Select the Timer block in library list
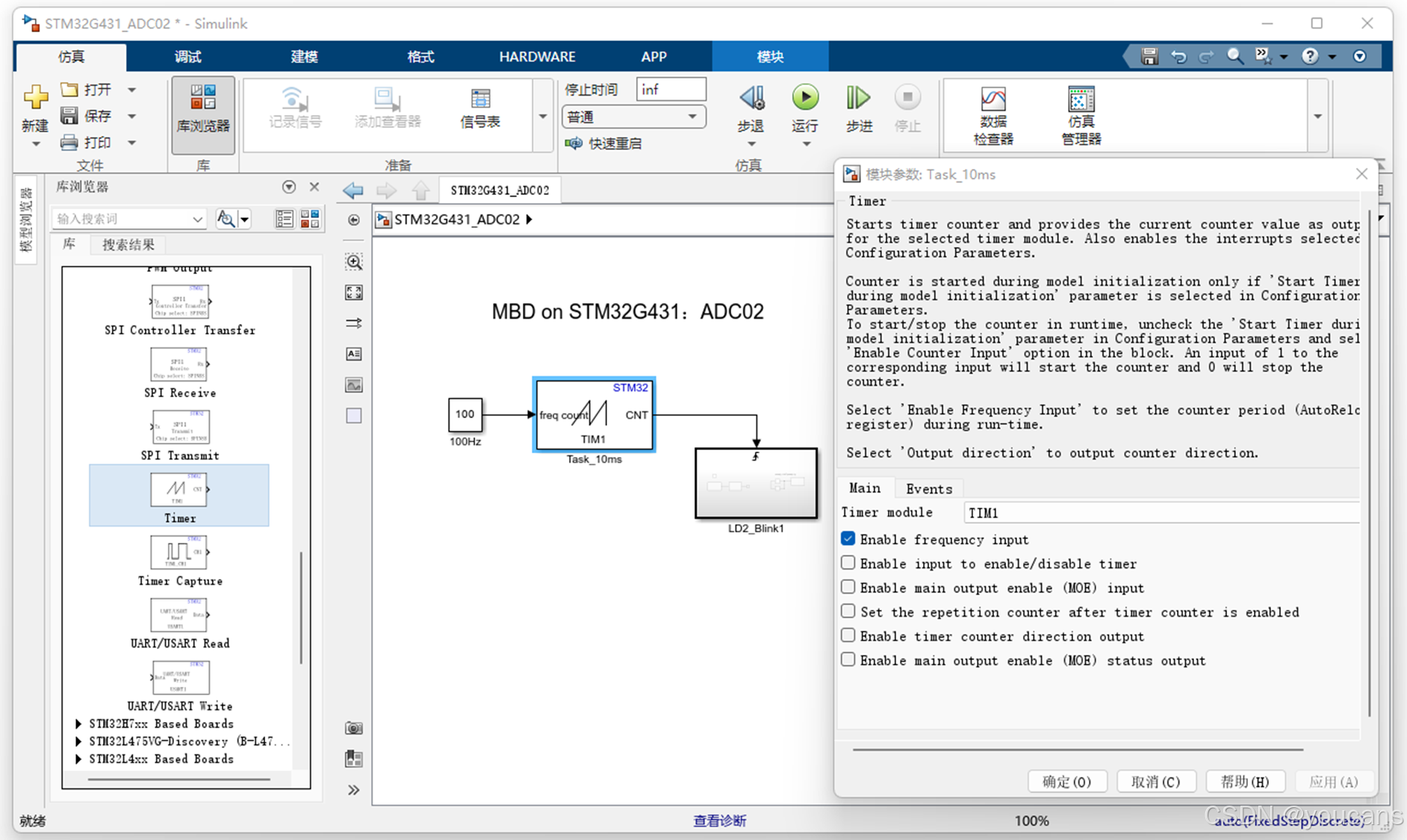The height and width of the screenshot is (840, 1407). pyautogui.click(x=179, y=496)
